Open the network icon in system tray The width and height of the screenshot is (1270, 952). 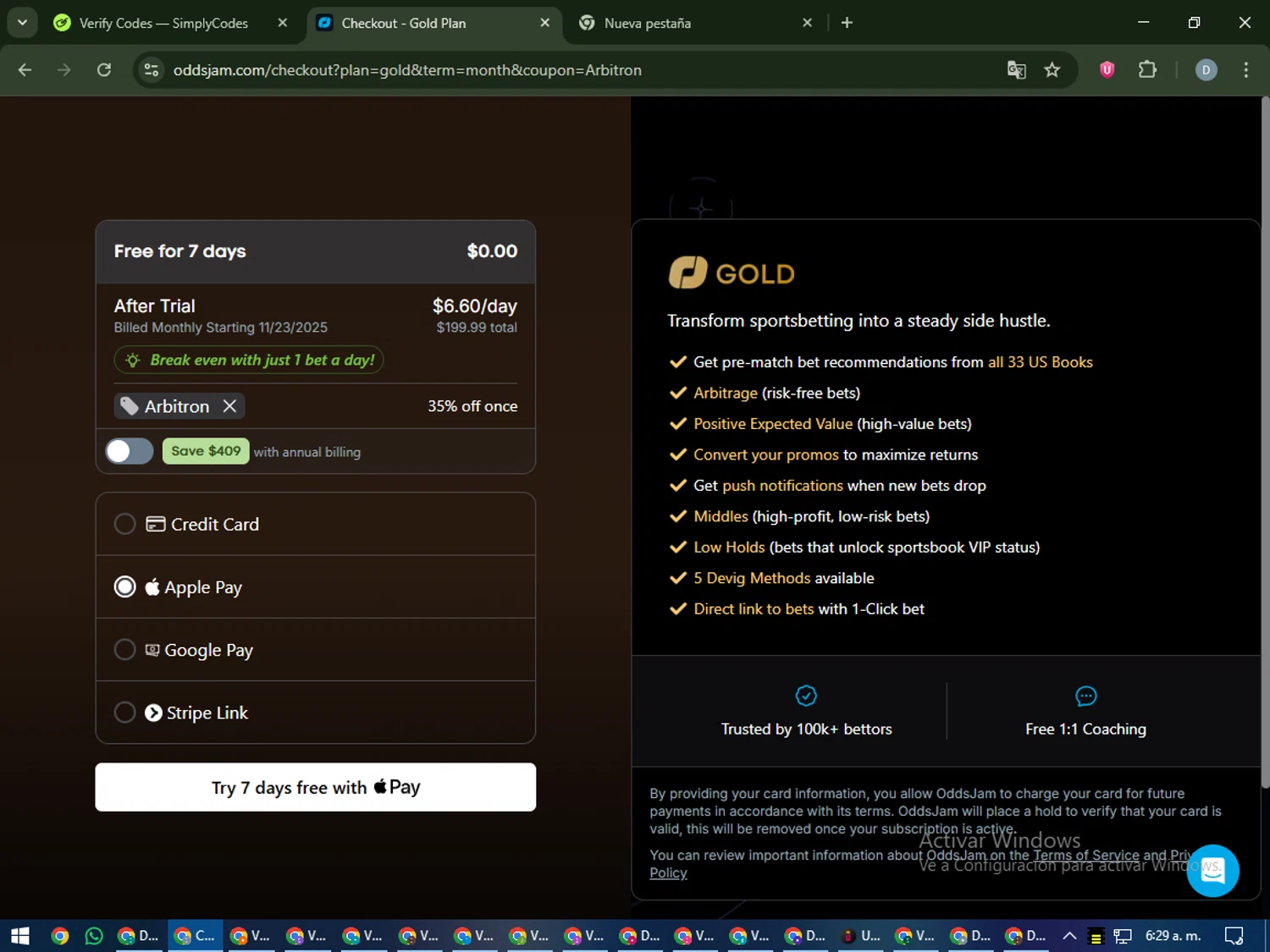(1123, 936)
